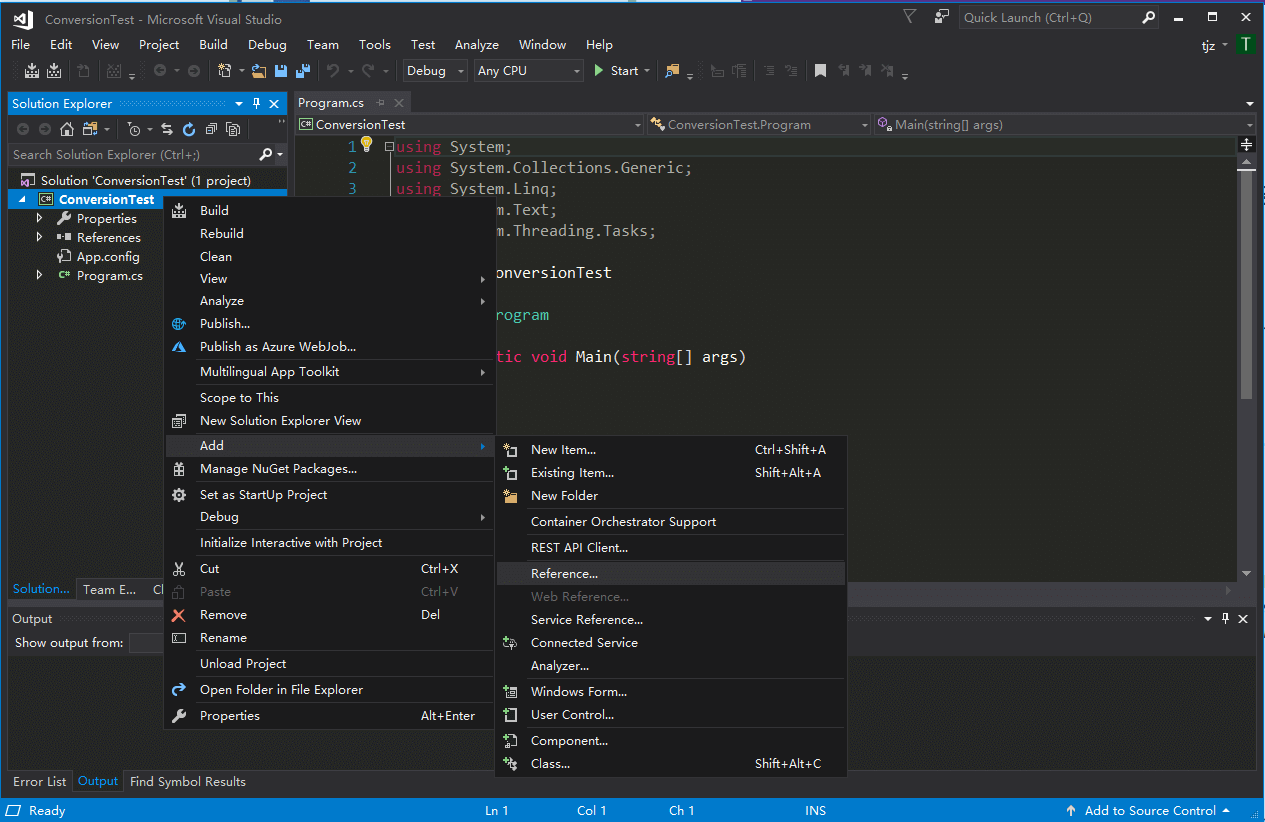Open the Debug configuration dropdown

coord(435,71)
